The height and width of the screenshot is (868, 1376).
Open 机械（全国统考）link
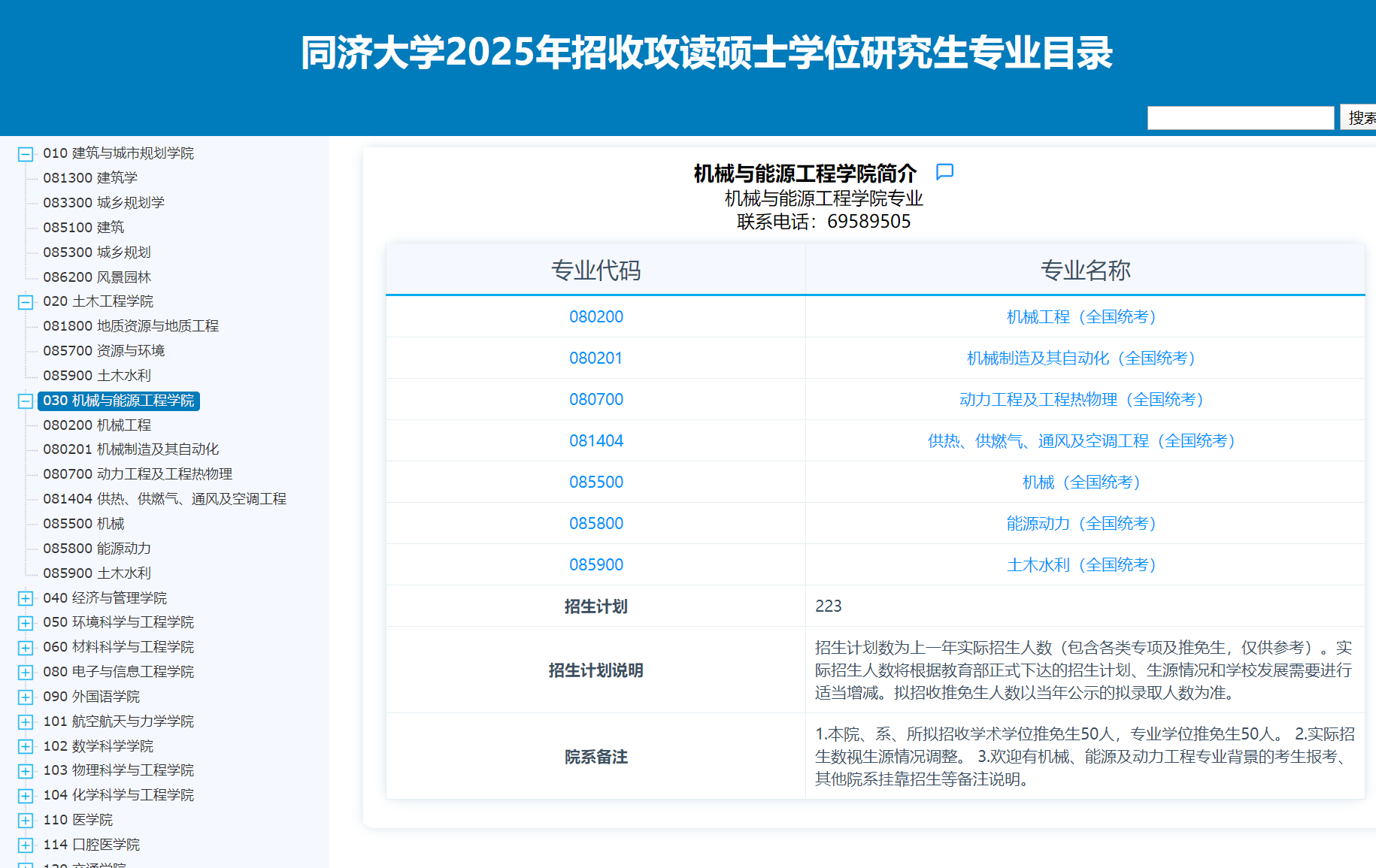tap(1085, 482)
